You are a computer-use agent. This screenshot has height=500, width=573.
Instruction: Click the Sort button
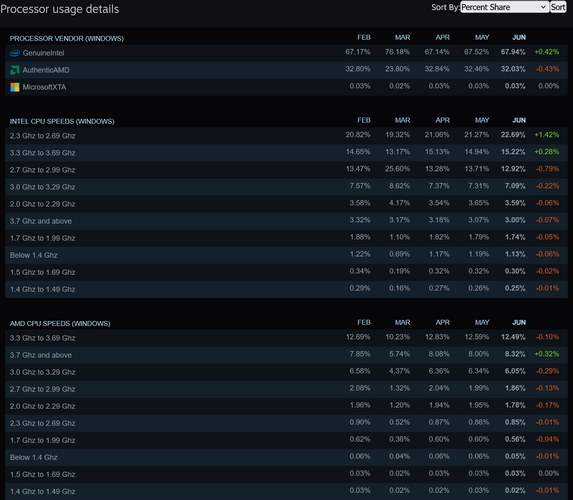(558, 7)
